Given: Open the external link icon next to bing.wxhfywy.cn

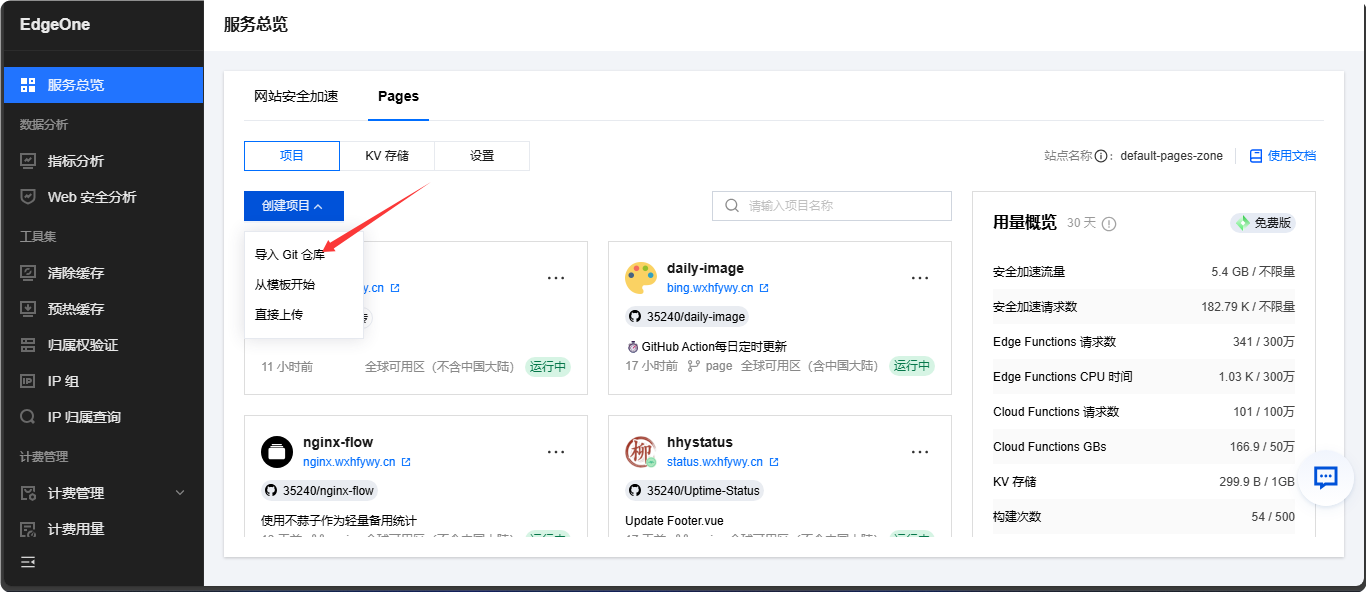Looking at the screenshot, I should (x=764, y=288).
